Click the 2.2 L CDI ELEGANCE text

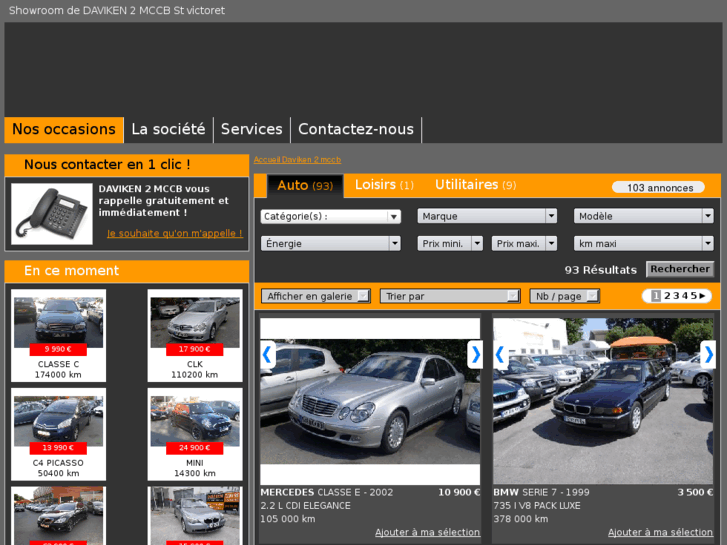(305, 506)
